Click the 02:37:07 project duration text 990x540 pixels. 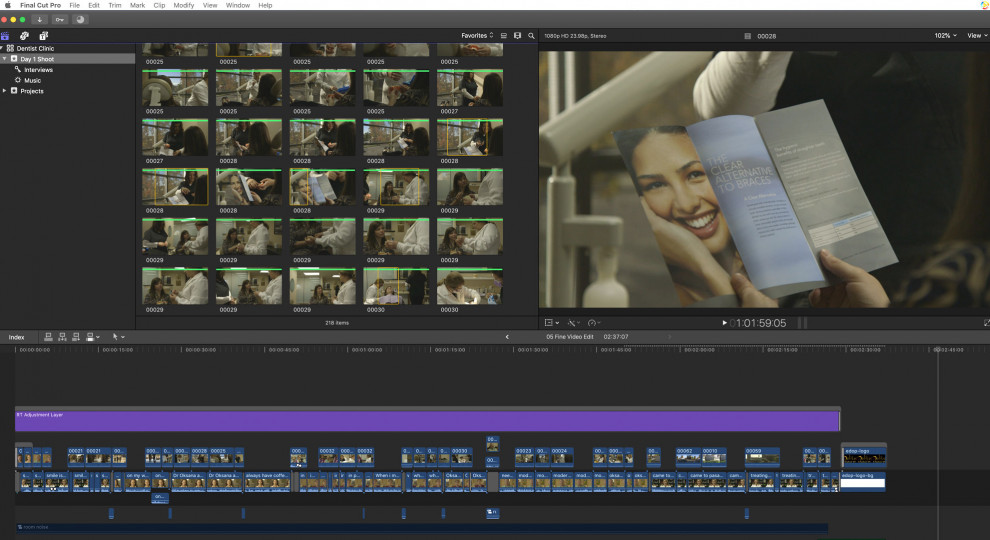coord(616,337)
